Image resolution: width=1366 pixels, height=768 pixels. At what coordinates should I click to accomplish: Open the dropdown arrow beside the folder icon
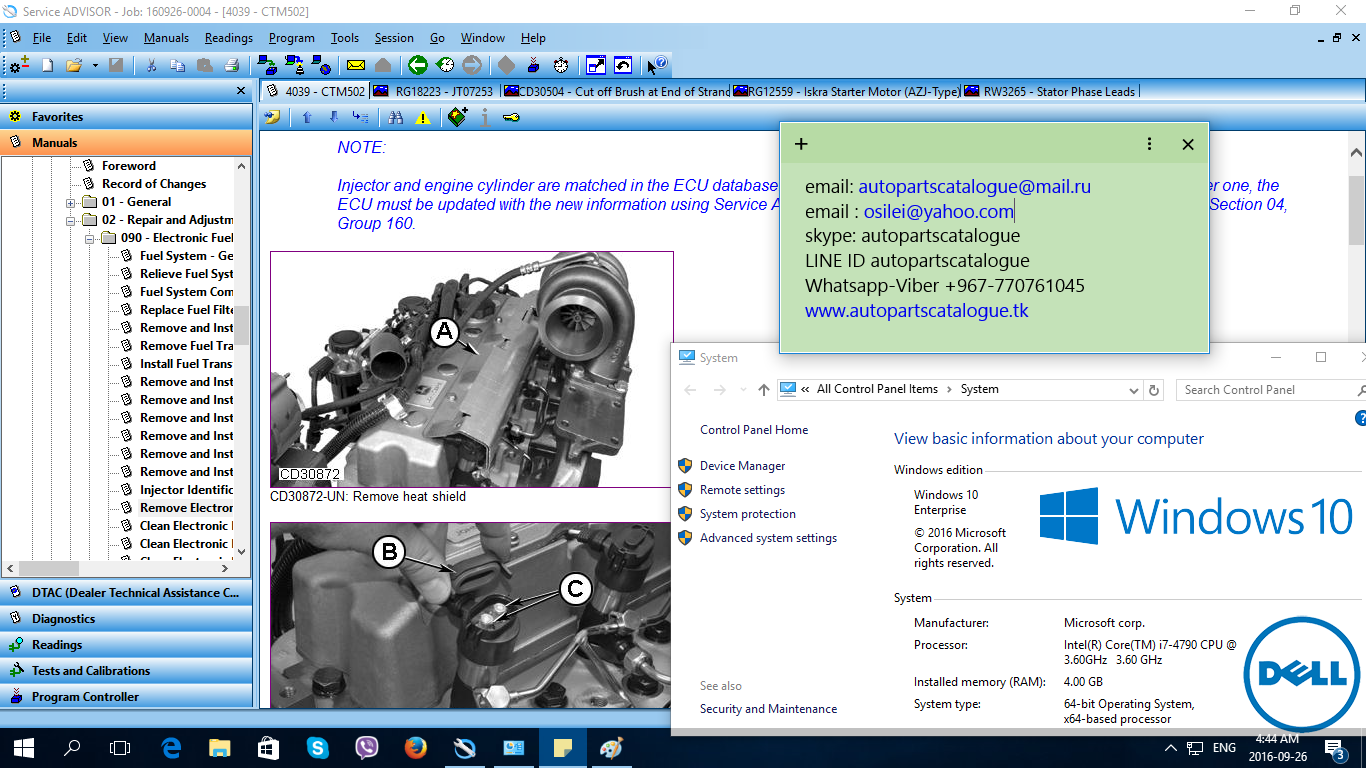(x=95, y=66)
